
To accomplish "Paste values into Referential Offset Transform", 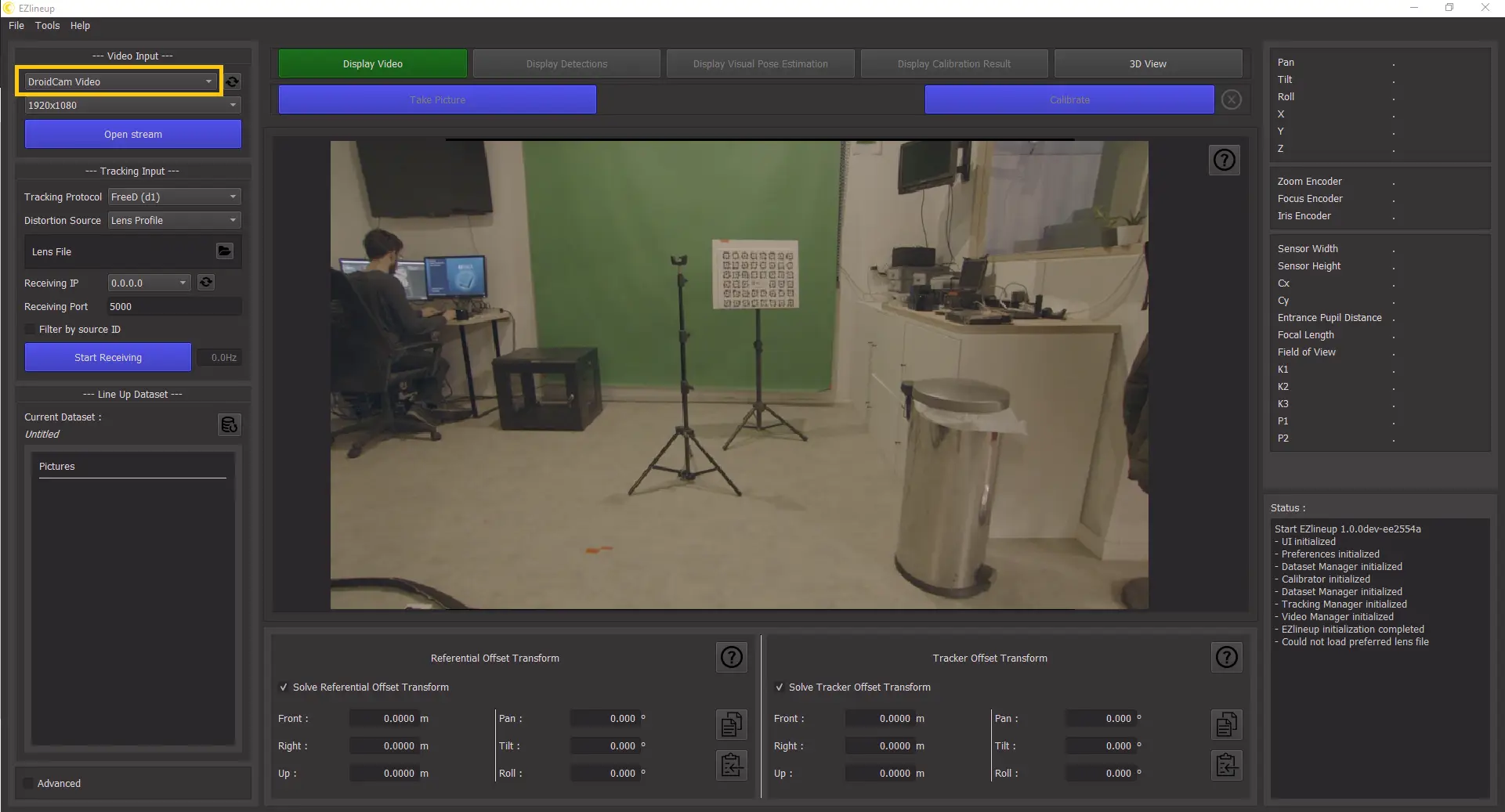I will point(731,765).
